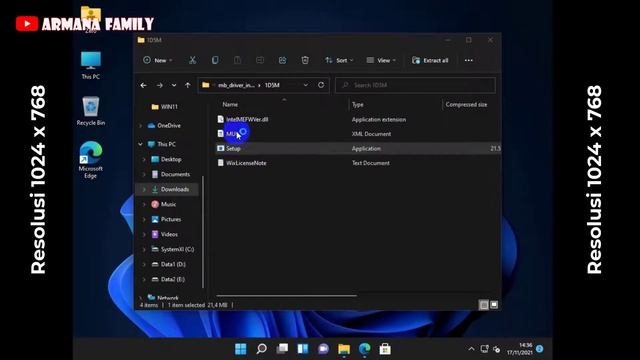Image resolution: width=640 pixels, height=360 pixels.
Task: Open address bar history dropdown
Action: [305, 85]
